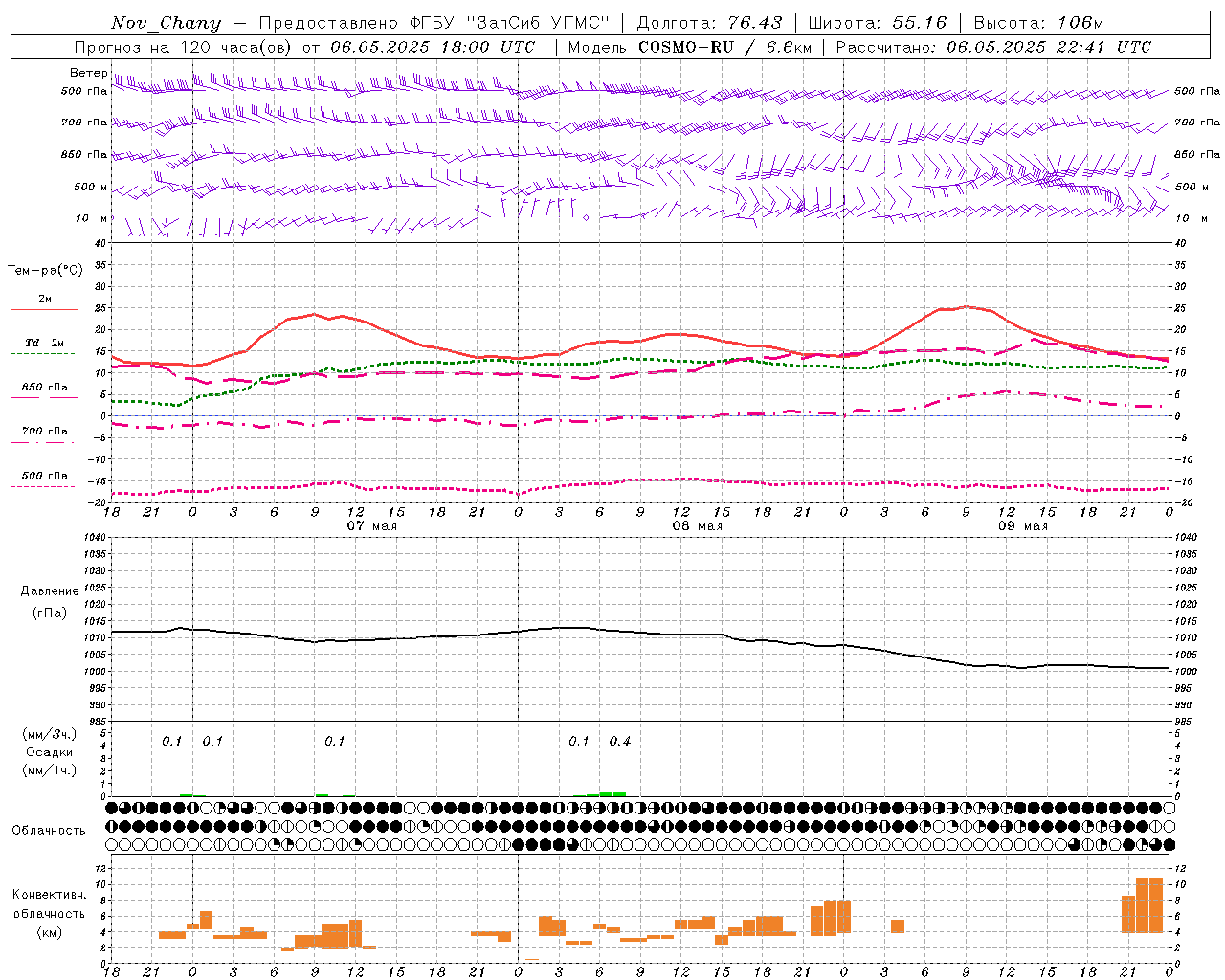Click the Nov_Chany station title
Viewport: 1225px width, 980px height.
166,23
